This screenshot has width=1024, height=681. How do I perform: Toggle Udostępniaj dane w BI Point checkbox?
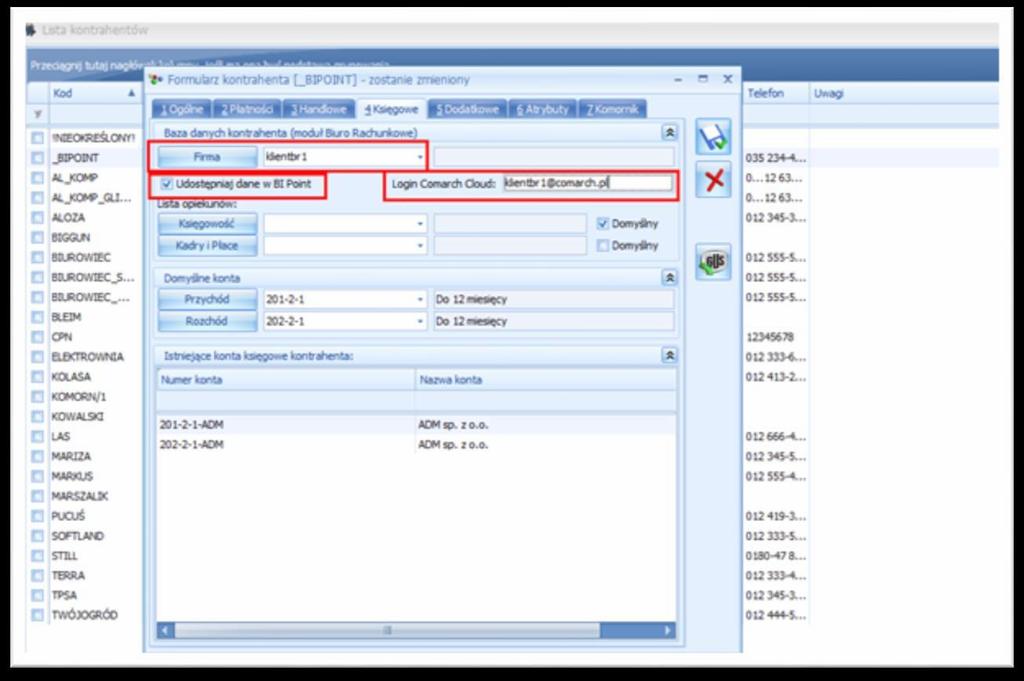(x=167, y=184)
